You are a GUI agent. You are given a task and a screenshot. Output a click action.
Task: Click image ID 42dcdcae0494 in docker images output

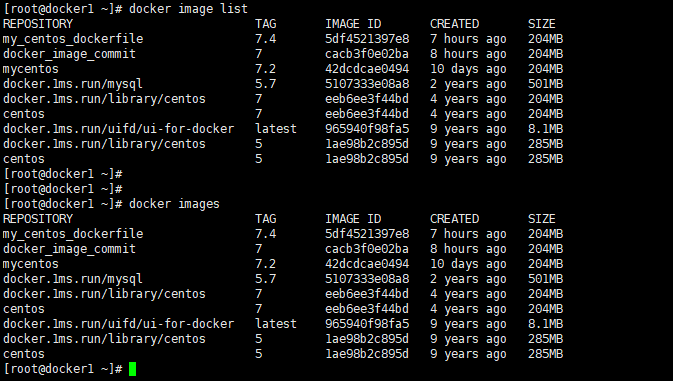click(367, 264)
